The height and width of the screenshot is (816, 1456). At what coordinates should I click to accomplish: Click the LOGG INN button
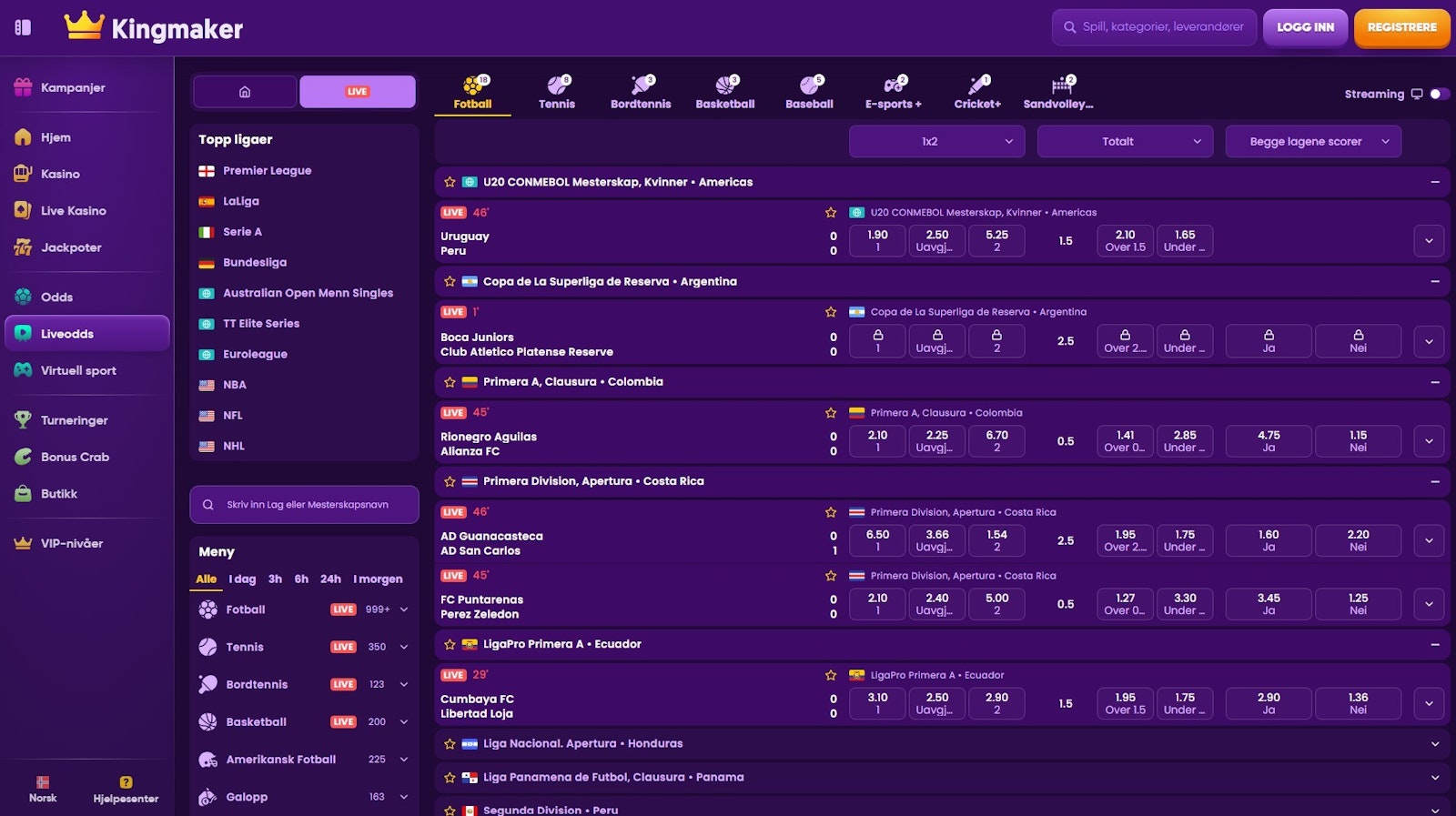pyautogui.click(x=1305, y=27)
